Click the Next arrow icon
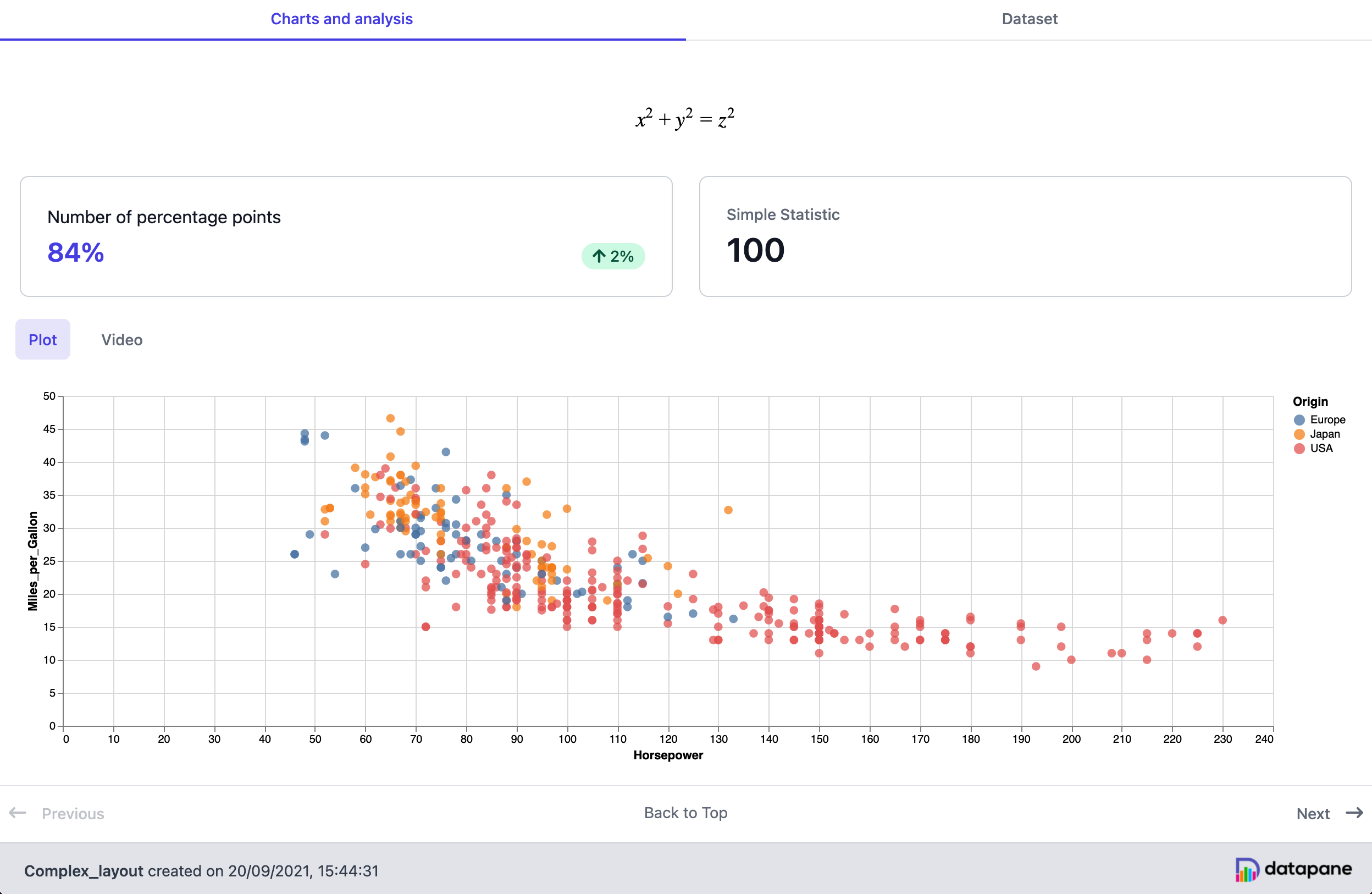Image resolution: width=1372 pixels, height=894 pixels. click(1353, 813)
